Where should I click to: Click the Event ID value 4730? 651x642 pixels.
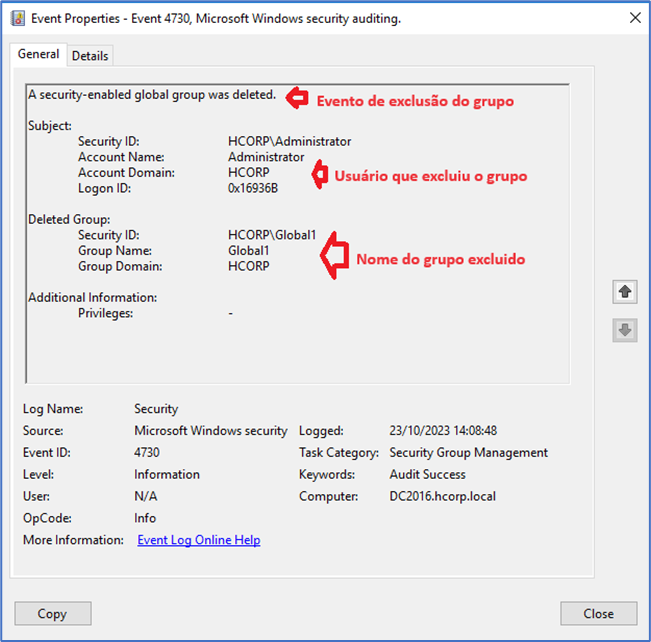tap(149, 453)
